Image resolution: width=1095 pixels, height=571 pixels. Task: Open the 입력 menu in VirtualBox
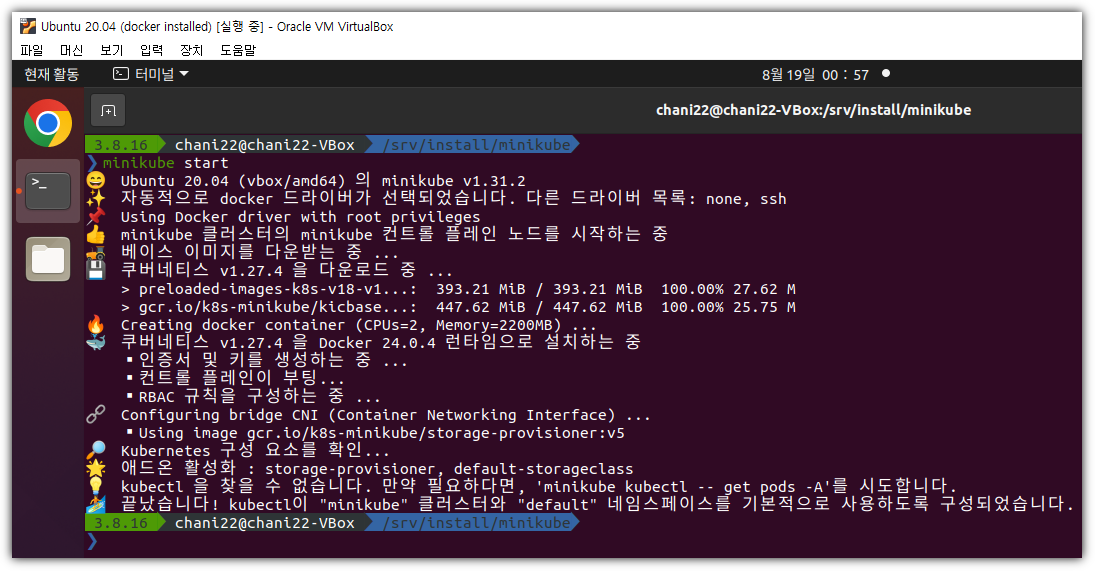point(152,50)
